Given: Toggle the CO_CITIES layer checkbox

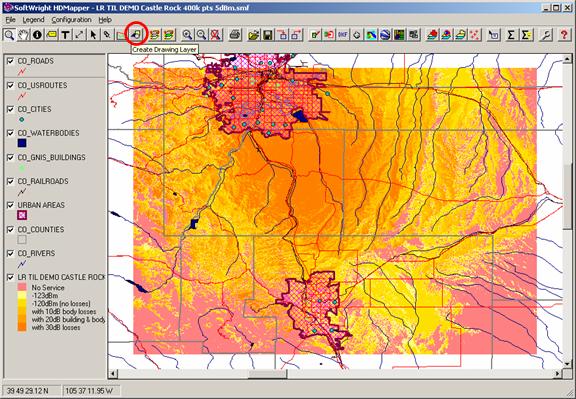Looking at the screenshot, I should 11,109.
